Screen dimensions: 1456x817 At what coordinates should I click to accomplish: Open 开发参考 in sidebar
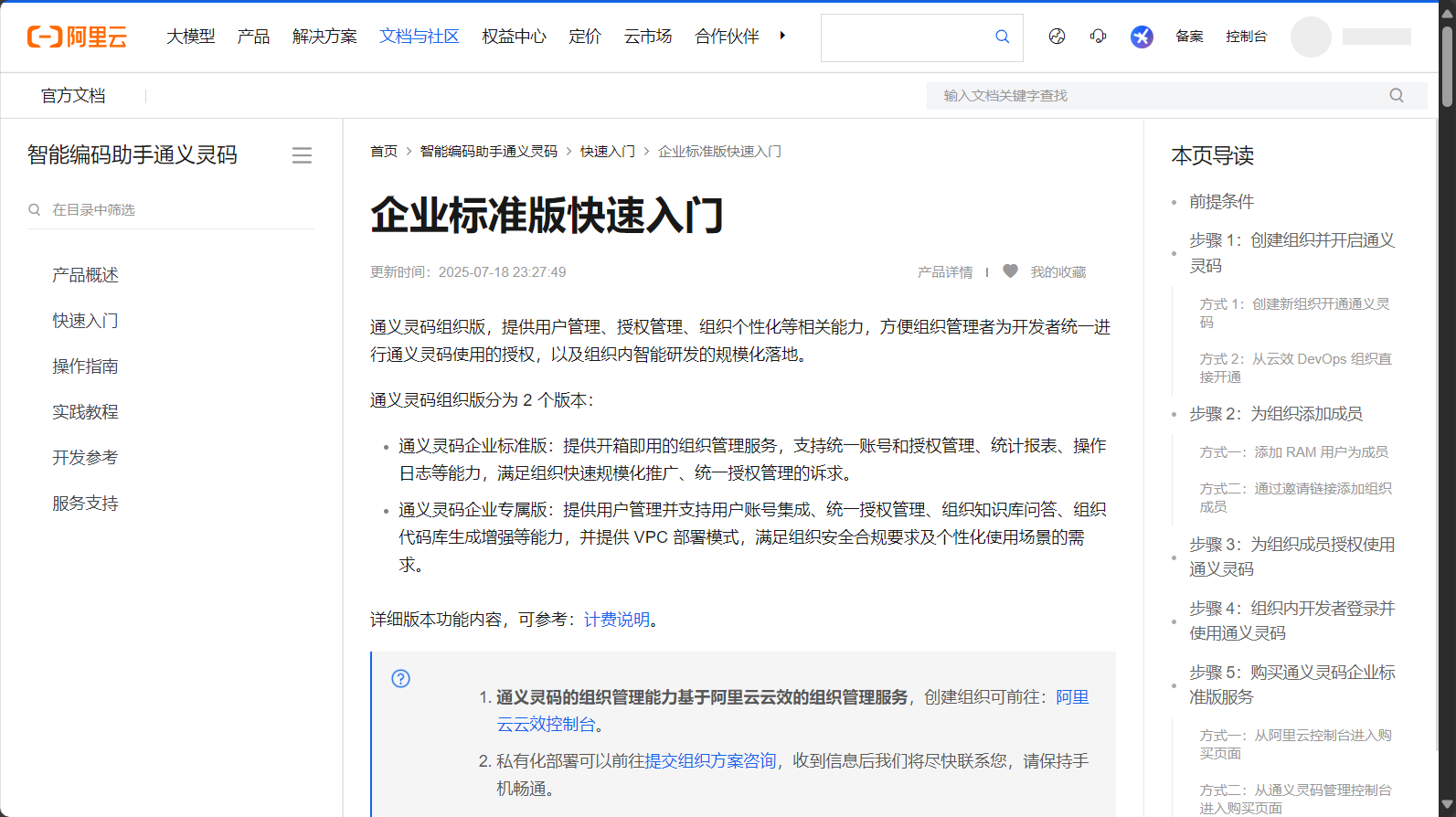pyautogui.click(x=85, y=458)
